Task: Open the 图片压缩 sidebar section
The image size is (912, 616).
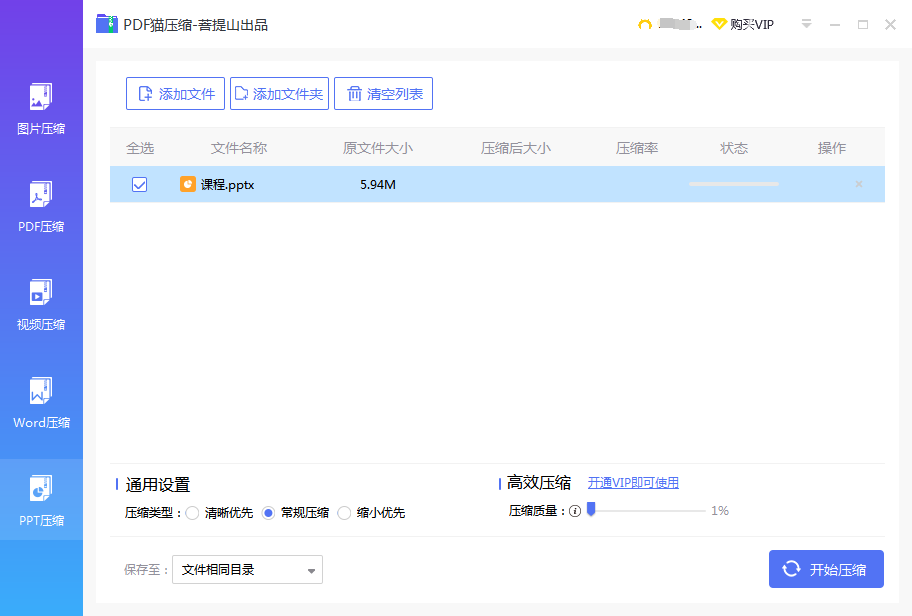Action: pyautogui.click(x=41, y=109)
